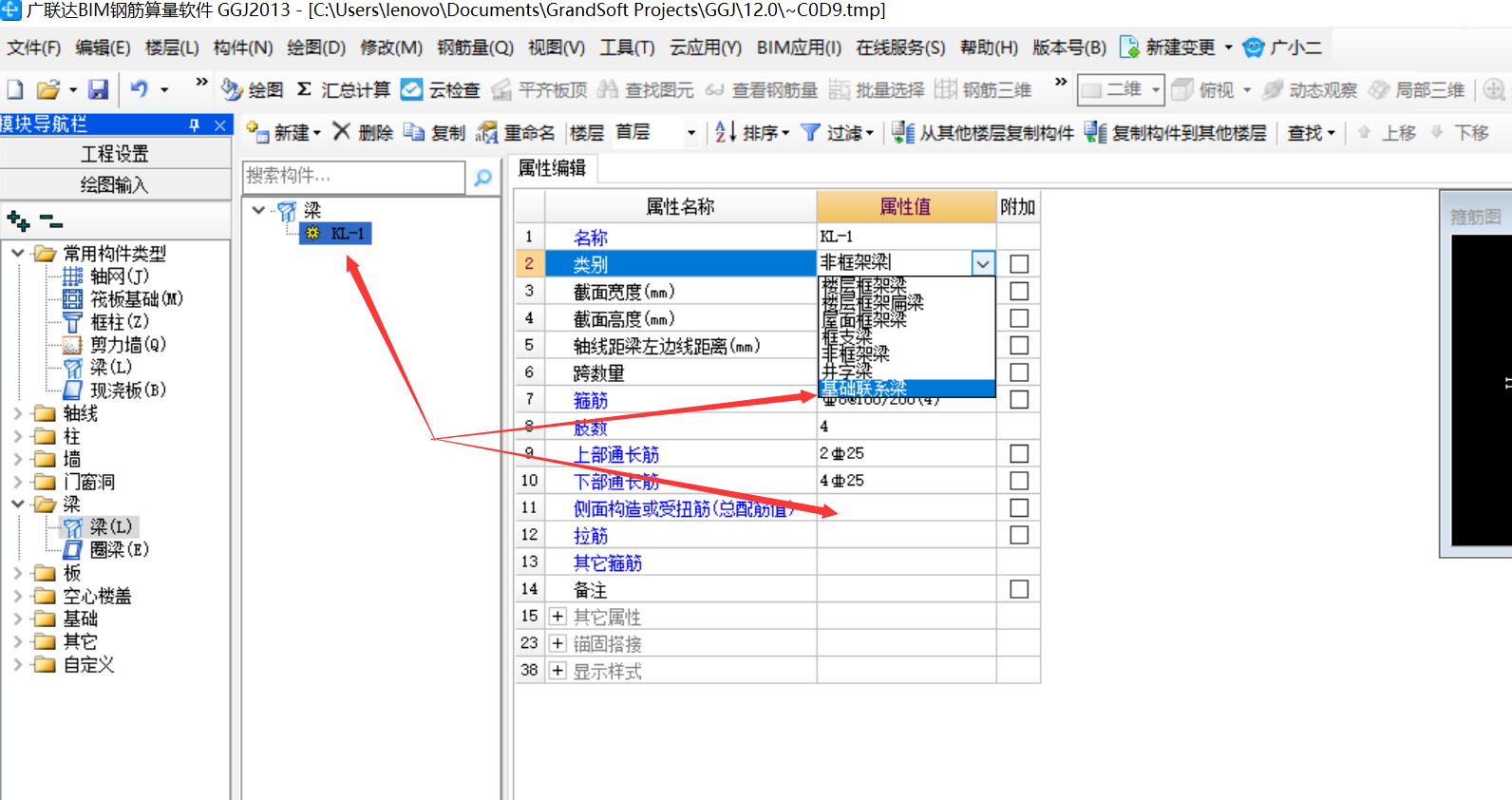
Task: Select 基础联系梁 in dropdown list
Action: (x=907, y=389)
